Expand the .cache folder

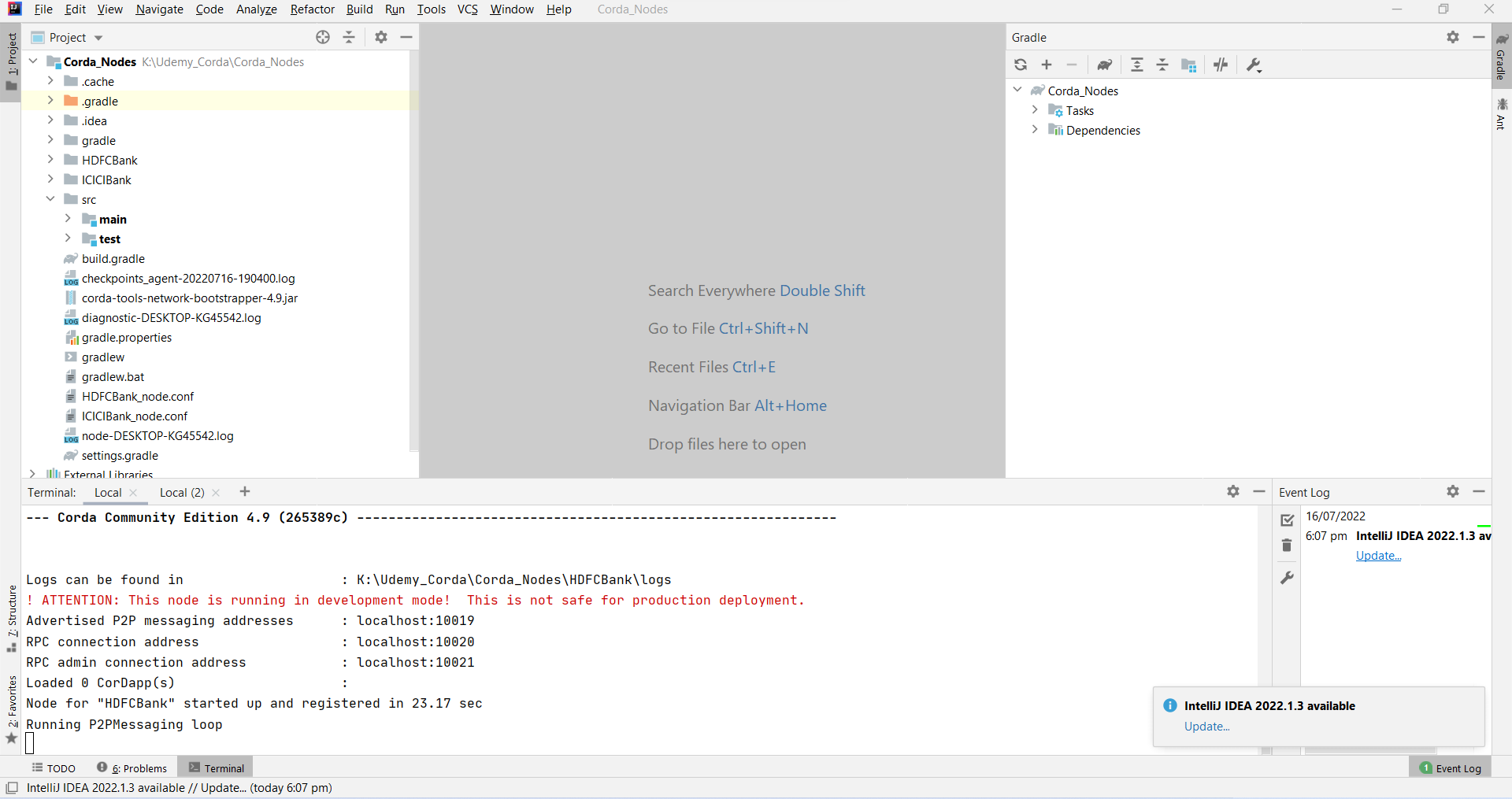click(50, 80)
